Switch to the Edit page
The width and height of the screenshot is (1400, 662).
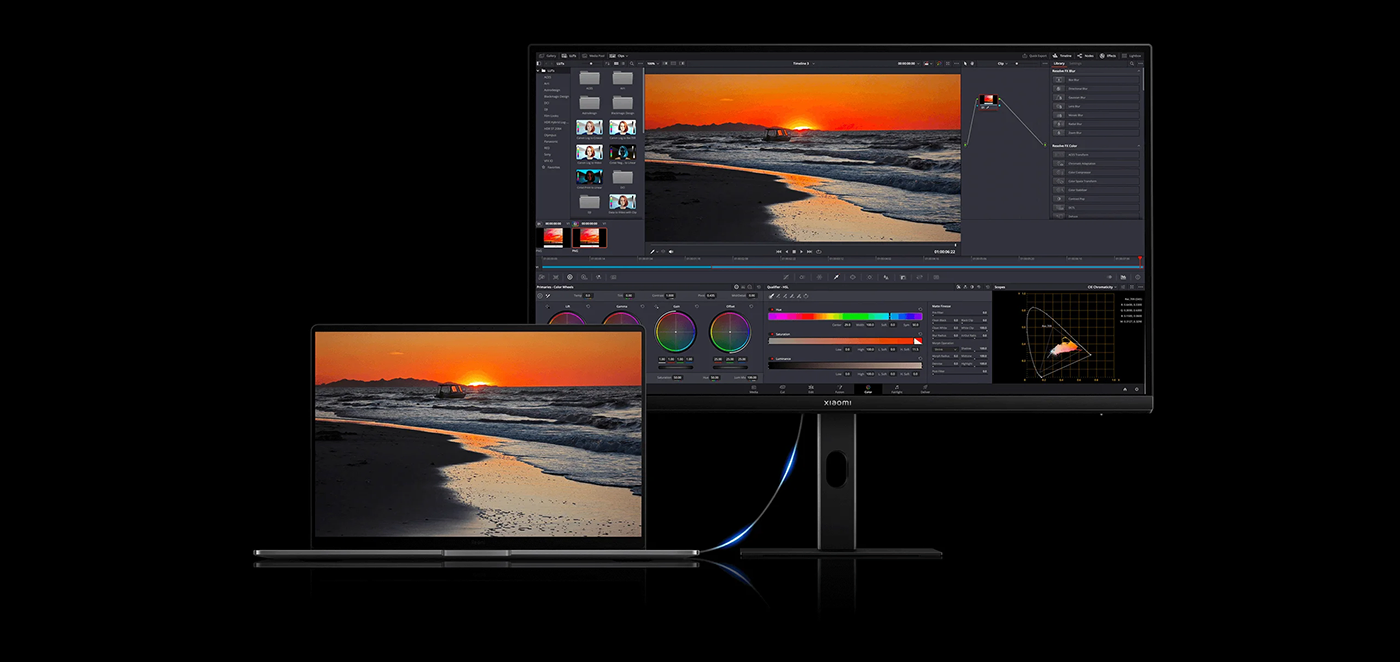pos(811,390)
